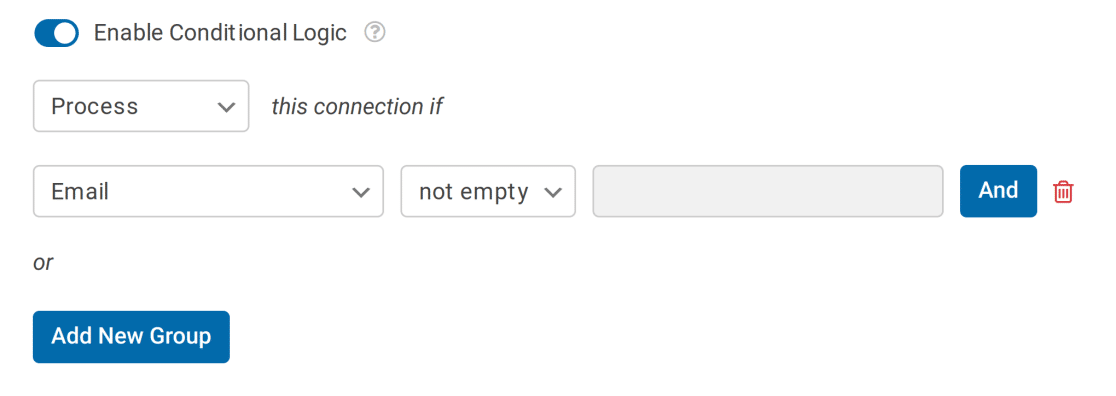The image size is (1116, 396).
Task: Click the Enable Conditional Logic label text
Action: pos(220,33)
